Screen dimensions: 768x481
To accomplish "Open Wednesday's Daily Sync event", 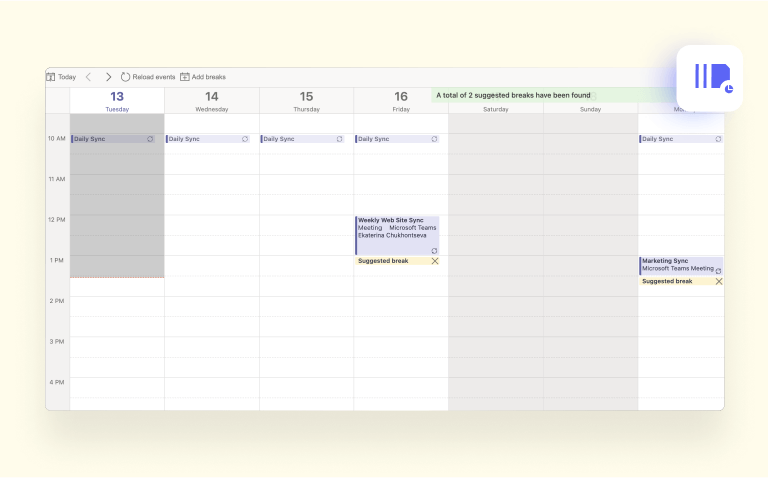I will [x=208, y=139].
